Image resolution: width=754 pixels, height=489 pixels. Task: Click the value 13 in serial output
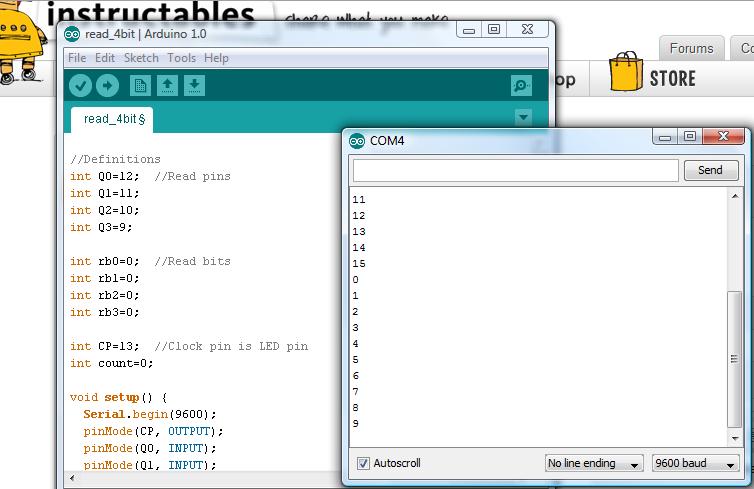click(359, 232)
